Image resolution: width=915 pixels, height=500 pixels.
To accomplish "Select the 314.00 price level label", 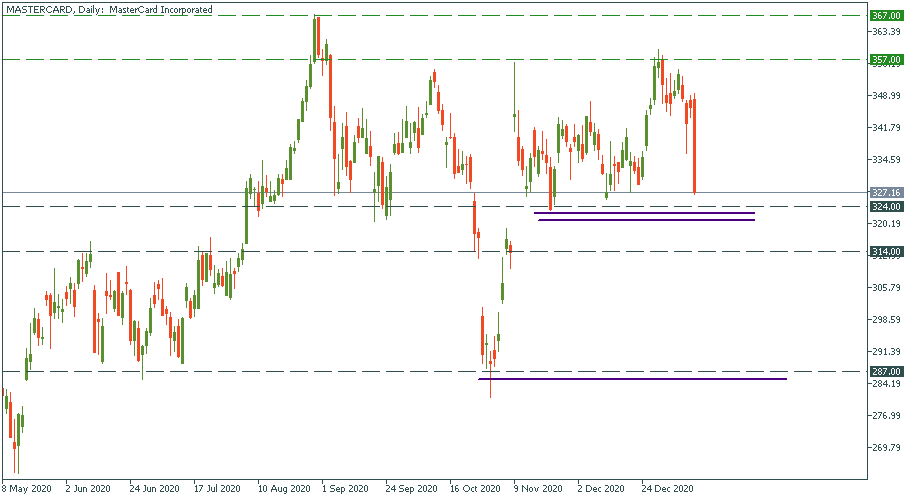I will coord(883,251).
